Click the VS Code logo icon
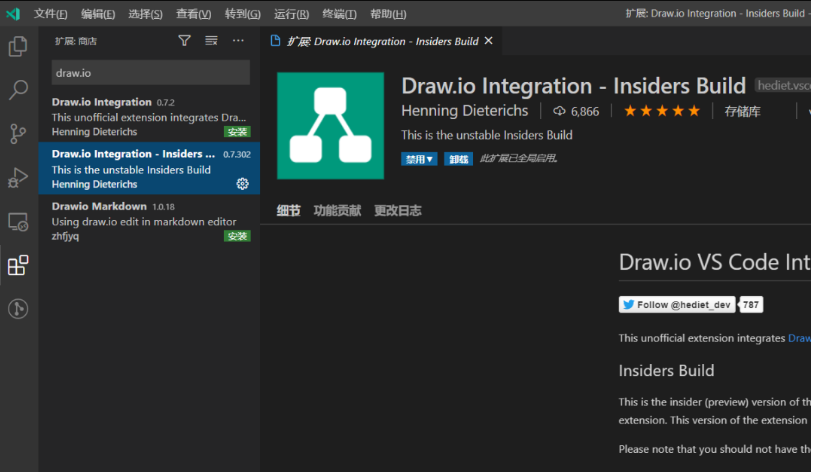 pos(13,14)
